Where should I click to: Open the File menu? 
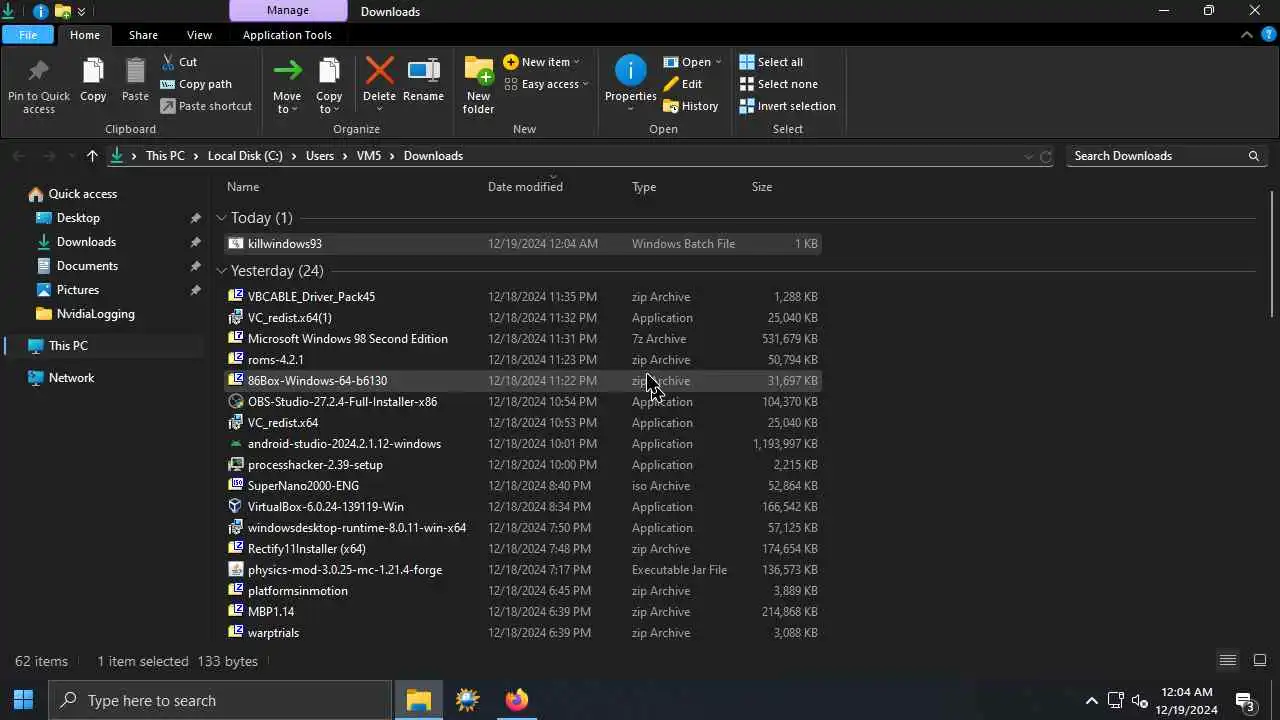coord(28,35)
